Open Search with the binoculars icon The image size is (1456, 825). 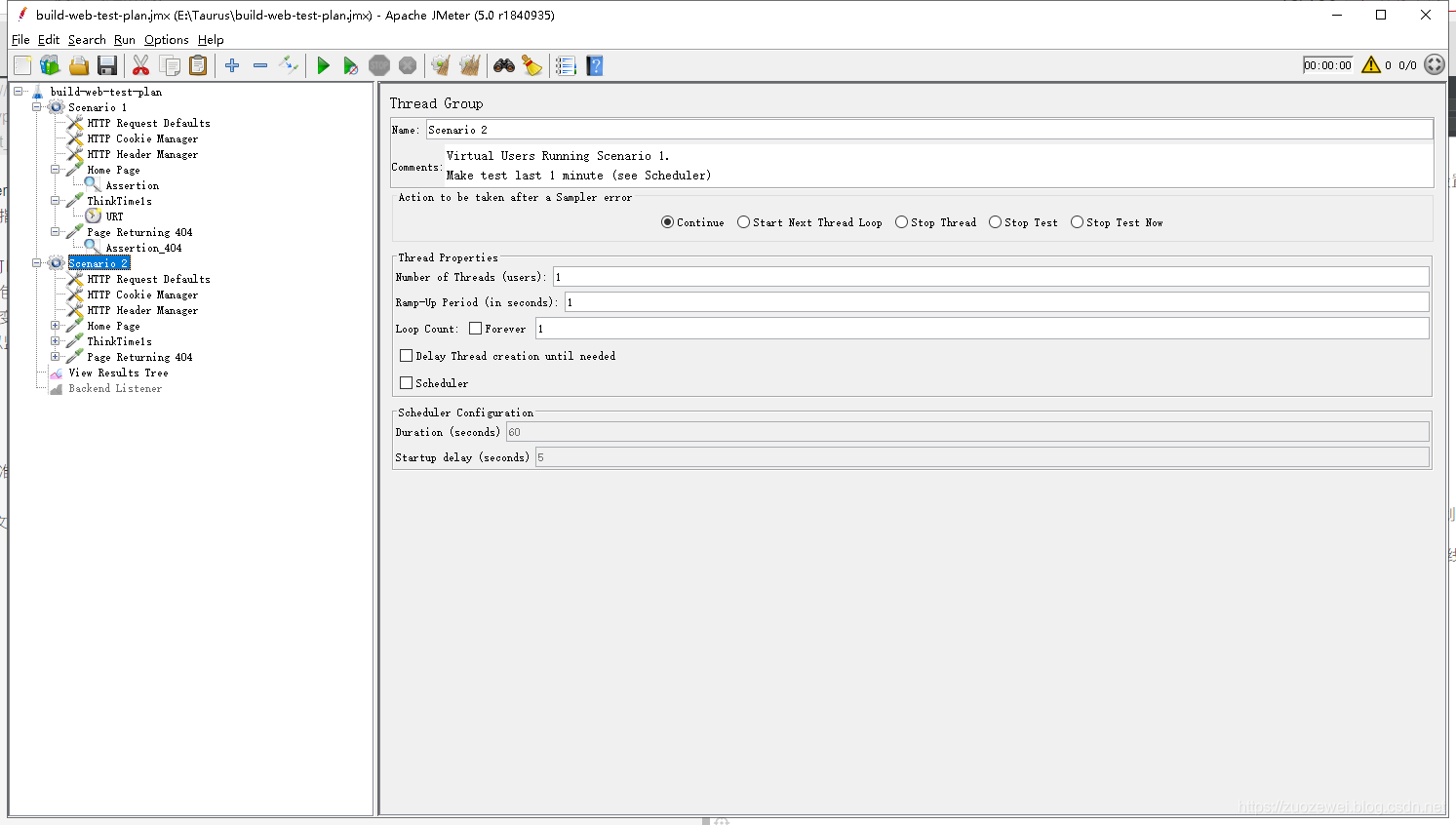coord(504,65)
